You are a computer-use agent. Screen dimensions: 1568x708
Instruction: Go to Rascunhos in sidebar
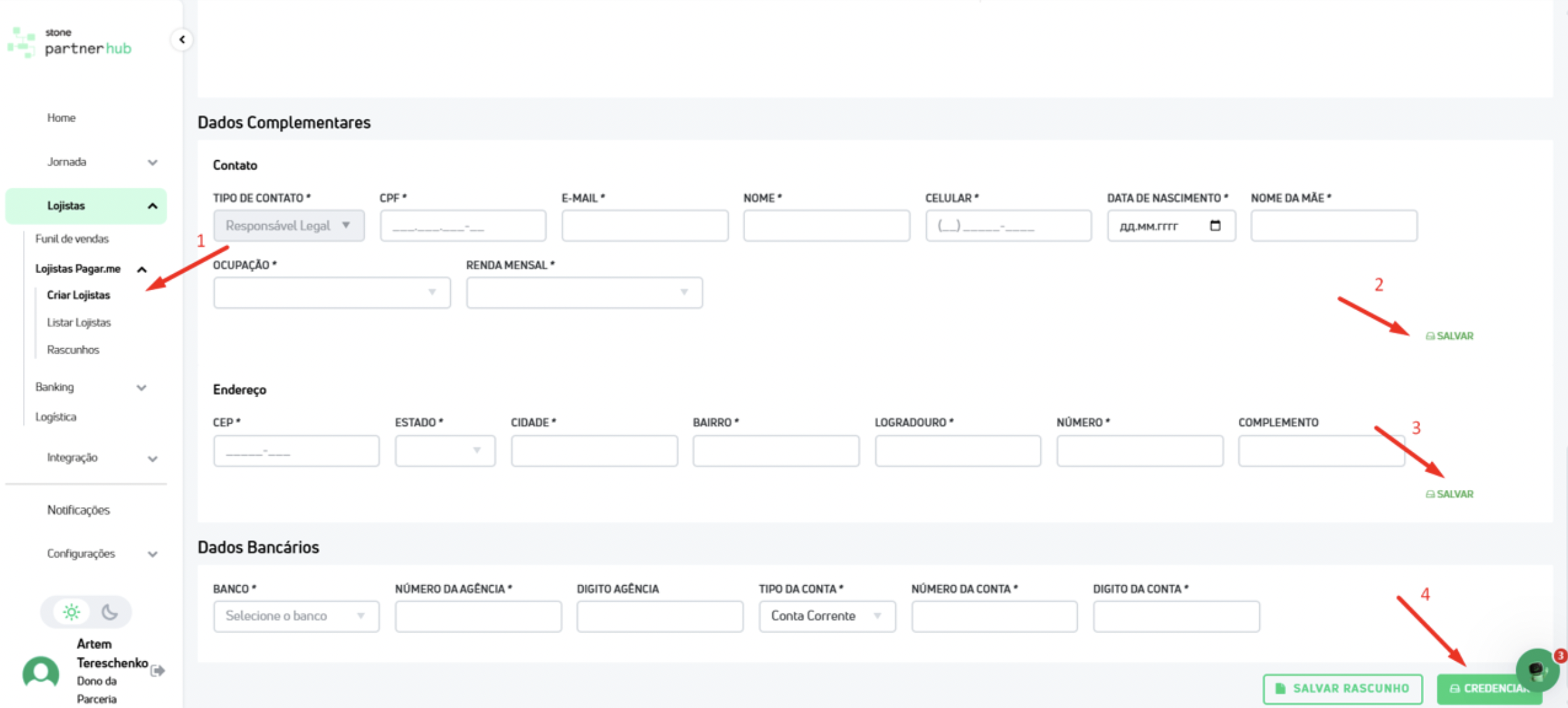(73, 349)
